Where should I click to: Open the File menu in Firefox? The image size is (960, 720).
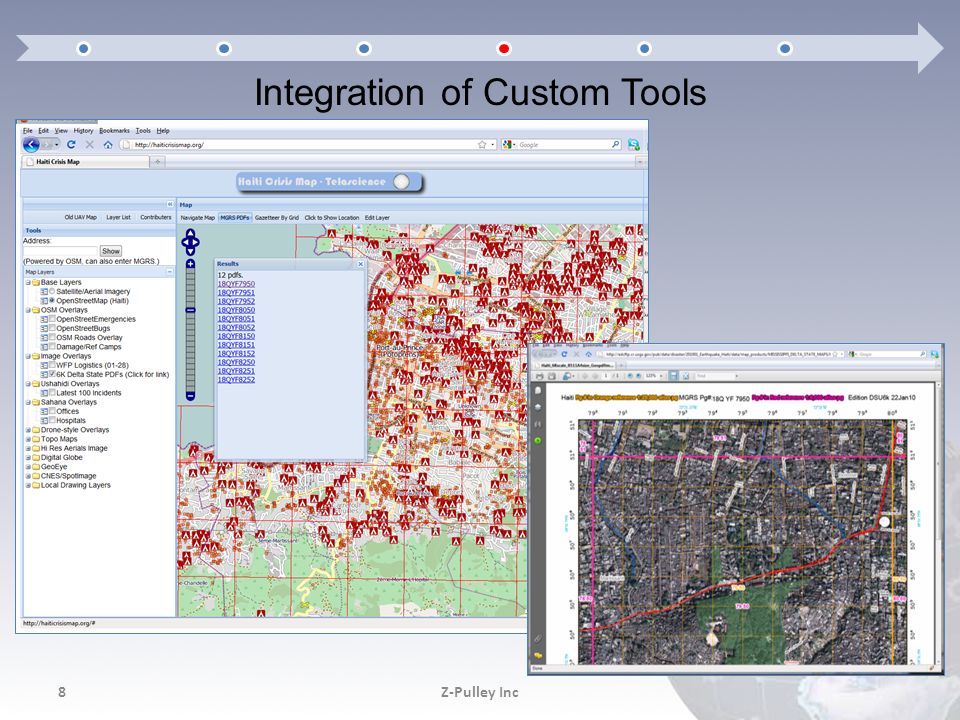coord(28,130)
